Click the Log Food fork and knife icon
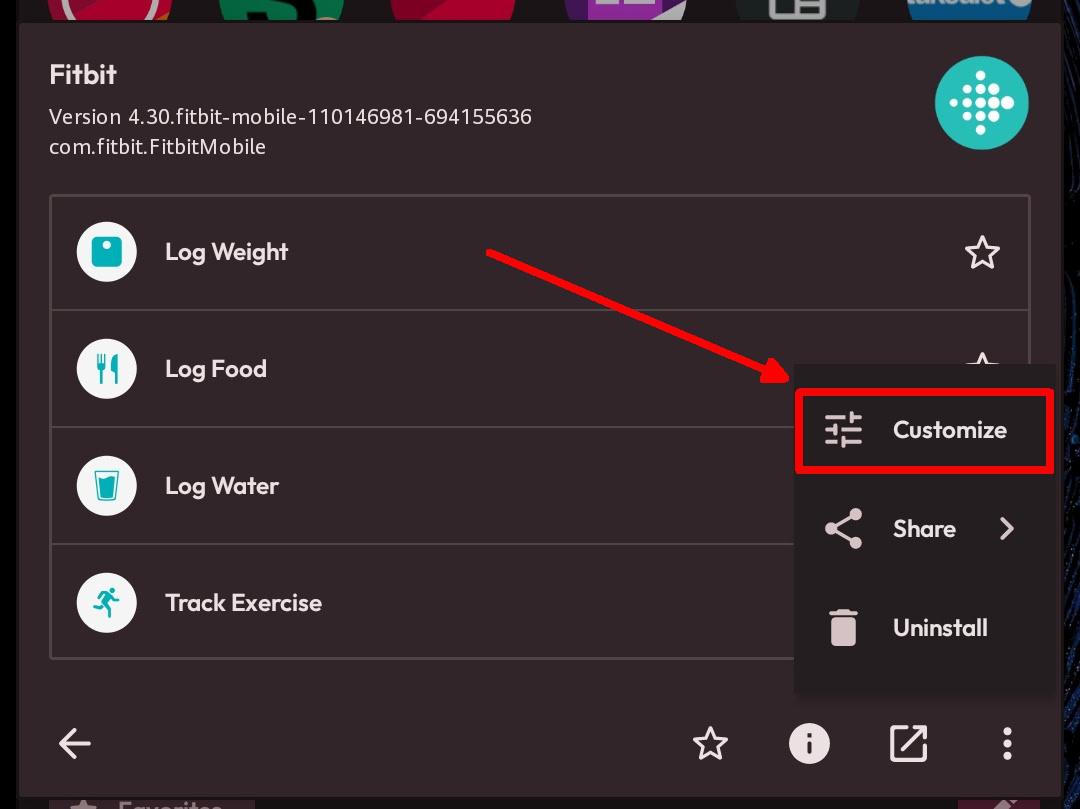Viewport: 1080px width, 809px height. tap(107, 369)
